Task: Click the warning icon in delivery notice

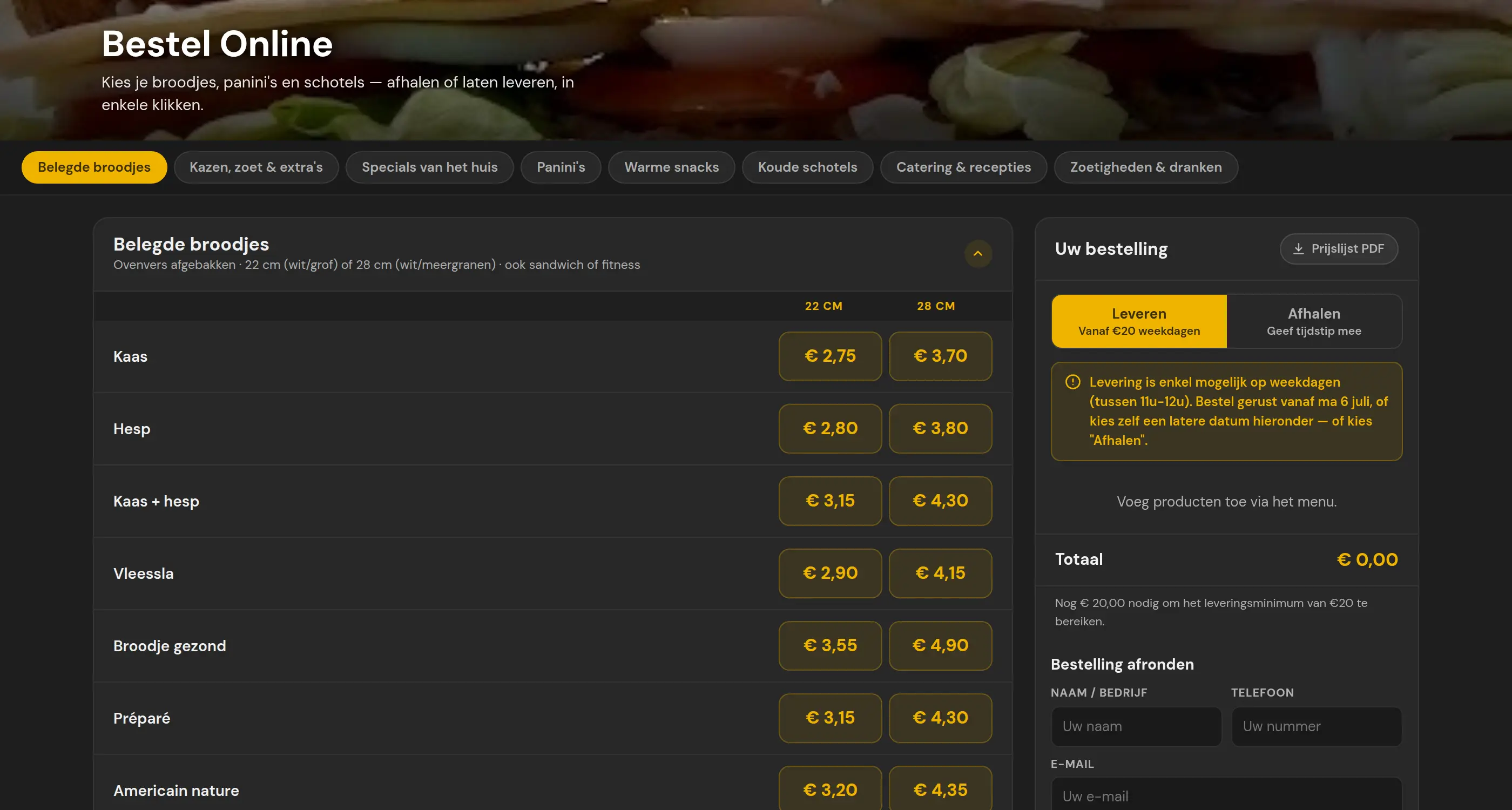Action: pyautogui.click(x=1072, y=382)
